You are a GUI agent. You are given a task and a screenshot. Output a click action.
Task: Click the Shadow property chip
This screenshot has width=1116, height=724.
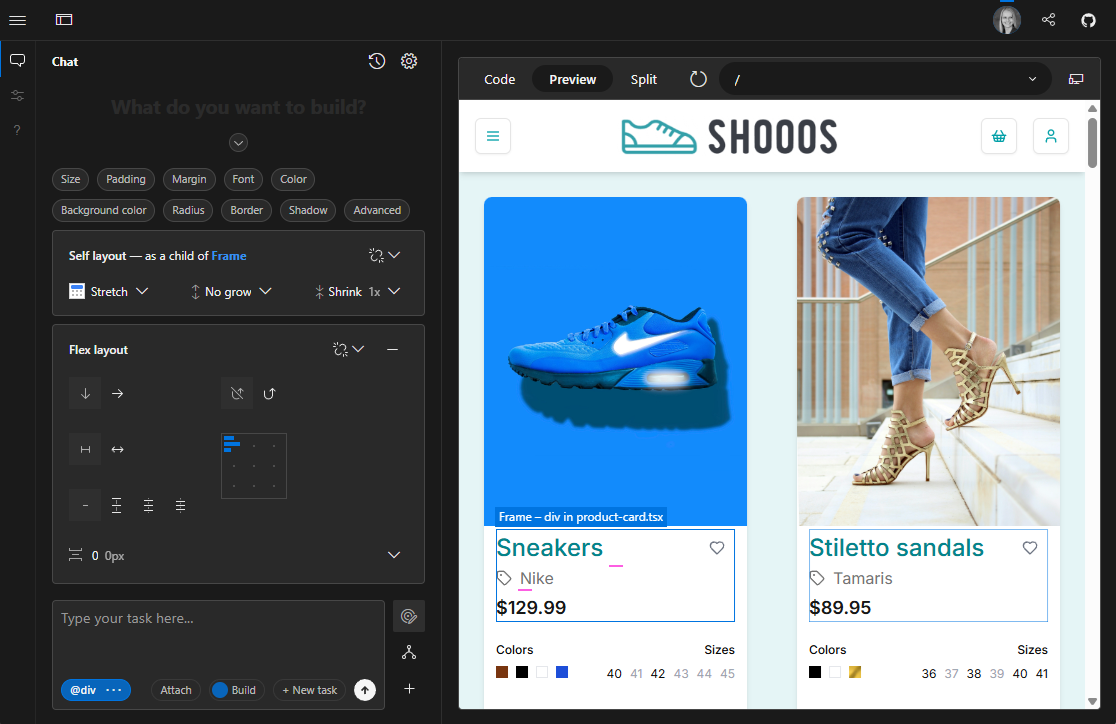[308, 210]
